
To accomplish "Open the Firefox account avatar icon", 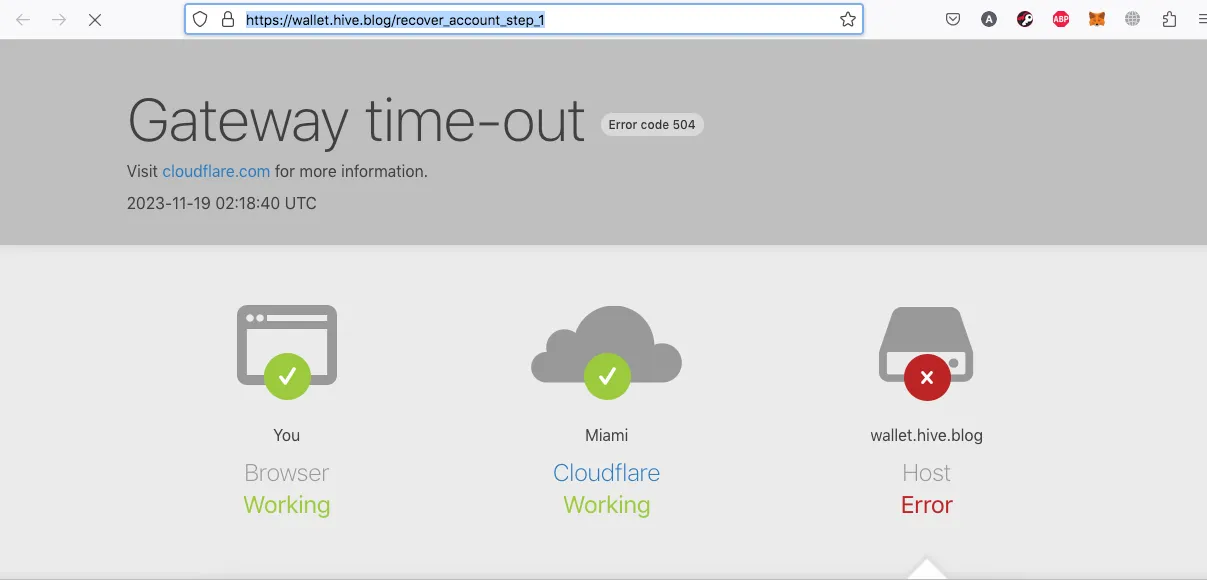I will pos(989,19).
